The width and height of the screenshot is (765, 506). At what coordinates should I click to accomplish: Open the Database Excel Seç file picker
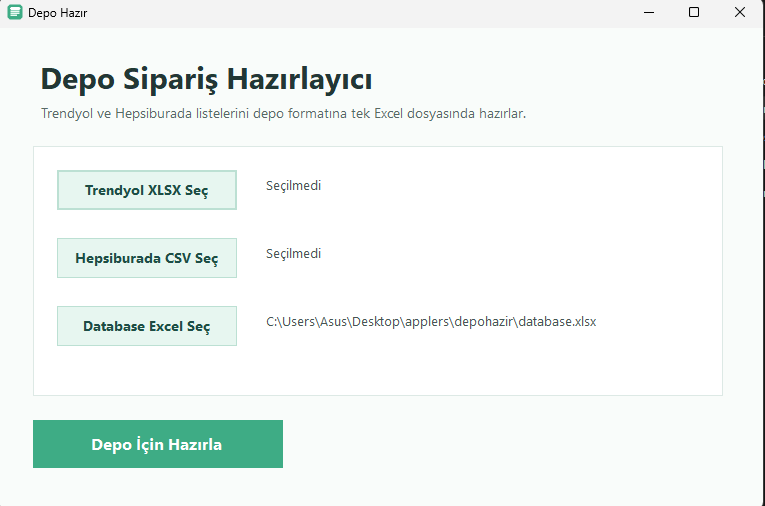coord(147,326)
